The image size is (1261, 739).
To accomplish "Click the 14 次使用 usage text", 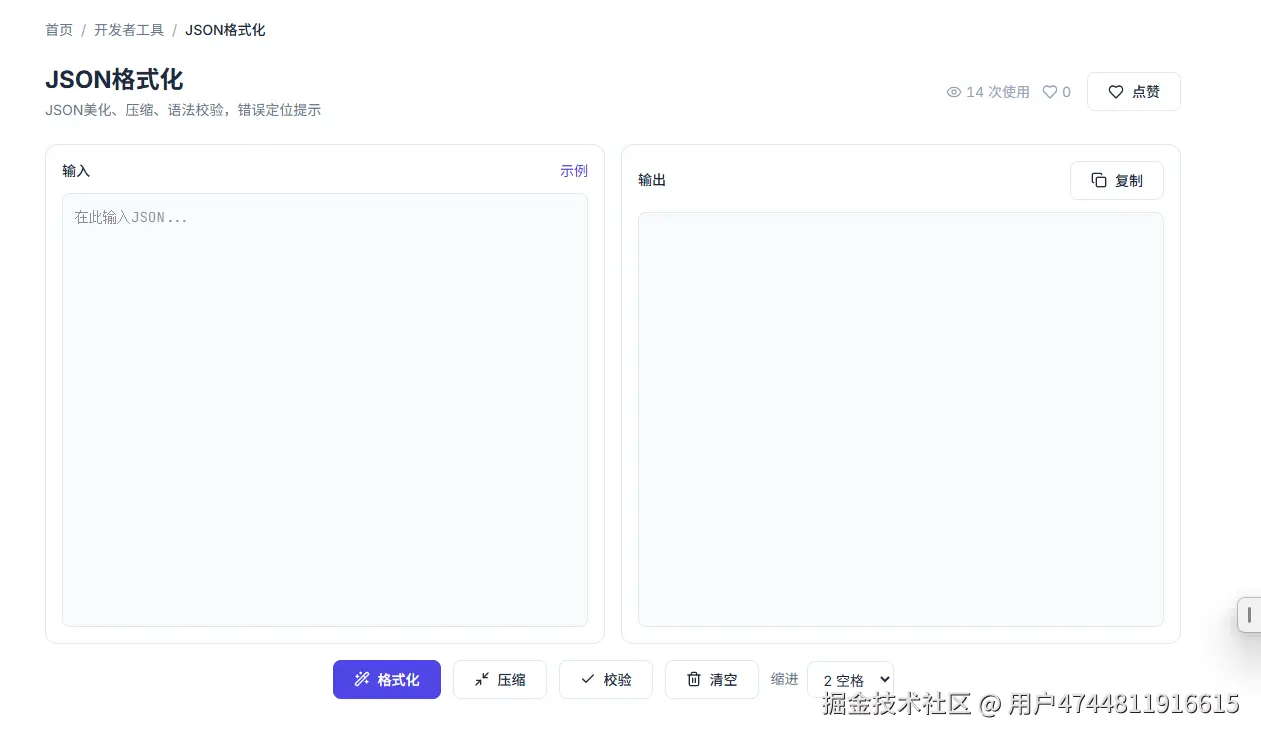I will point(998,92).
